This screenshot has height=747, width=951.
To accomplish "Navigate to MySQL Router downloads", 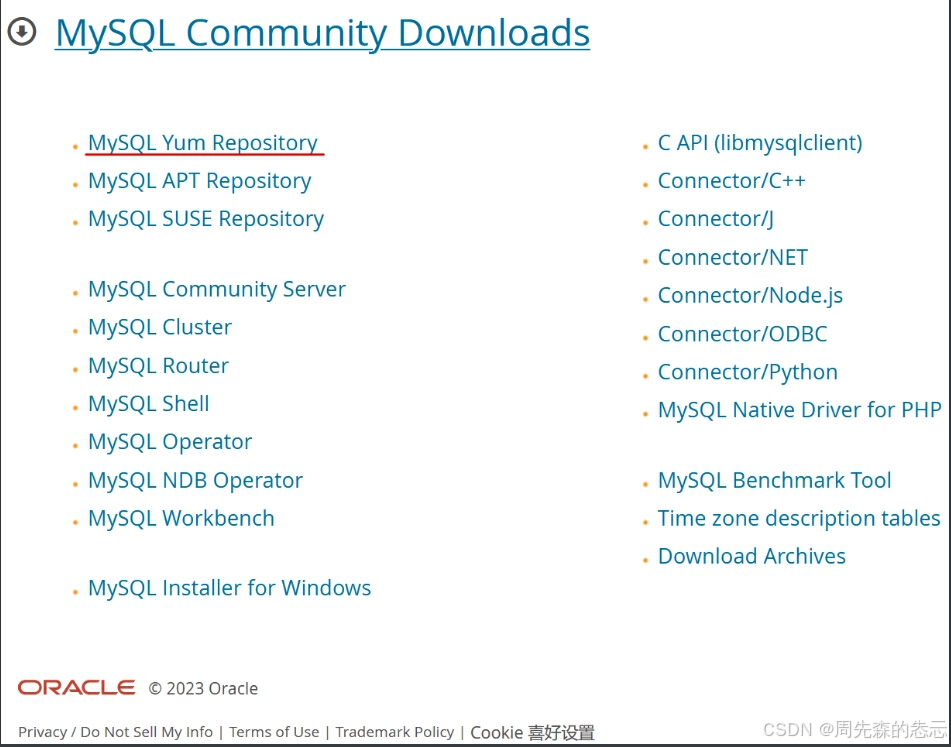I will (158, 366).
